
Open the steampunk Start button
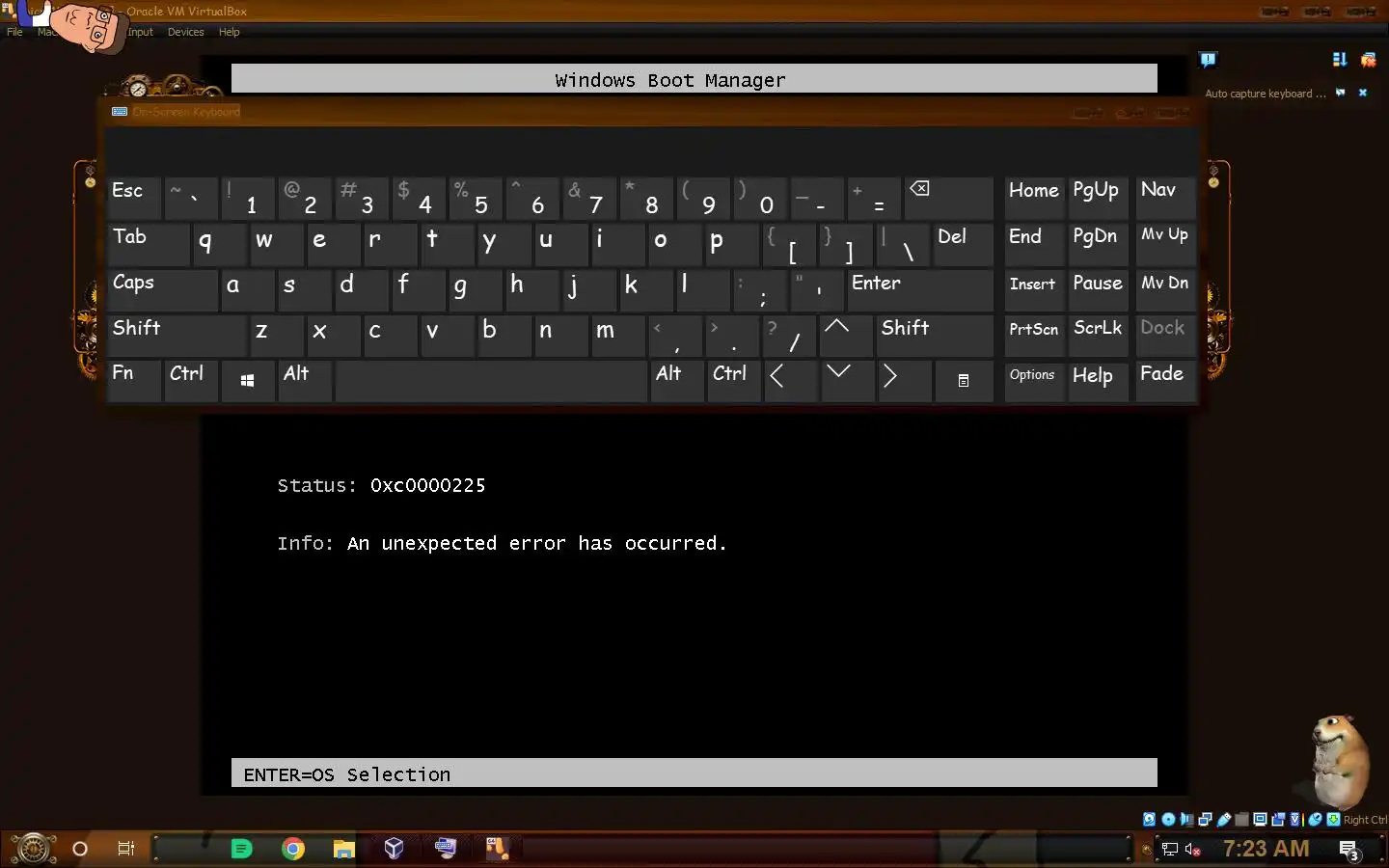click(33, 849)
